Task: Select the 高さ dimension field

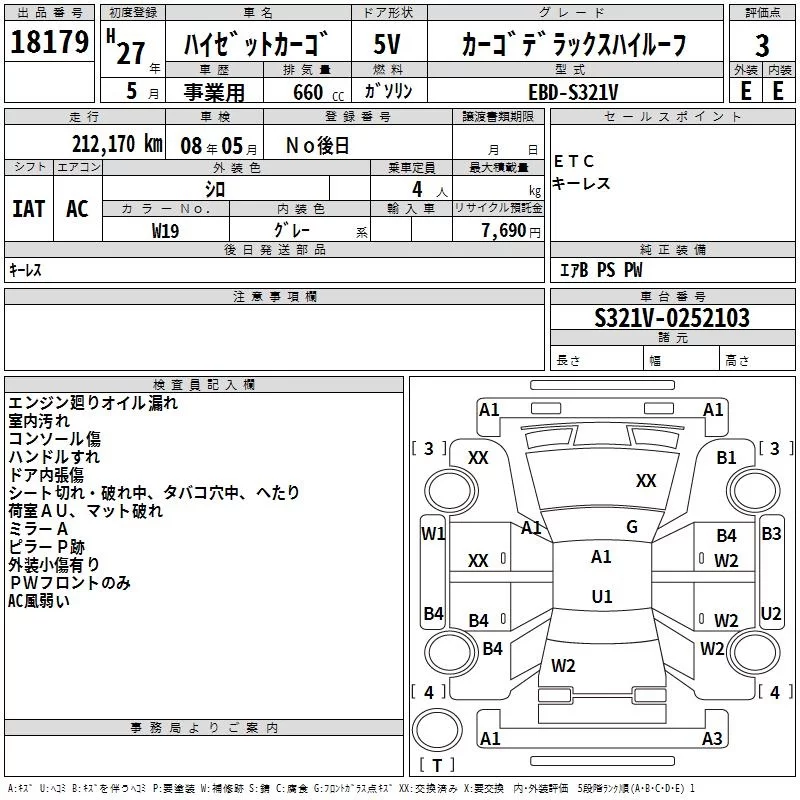Action: point(757,360)
